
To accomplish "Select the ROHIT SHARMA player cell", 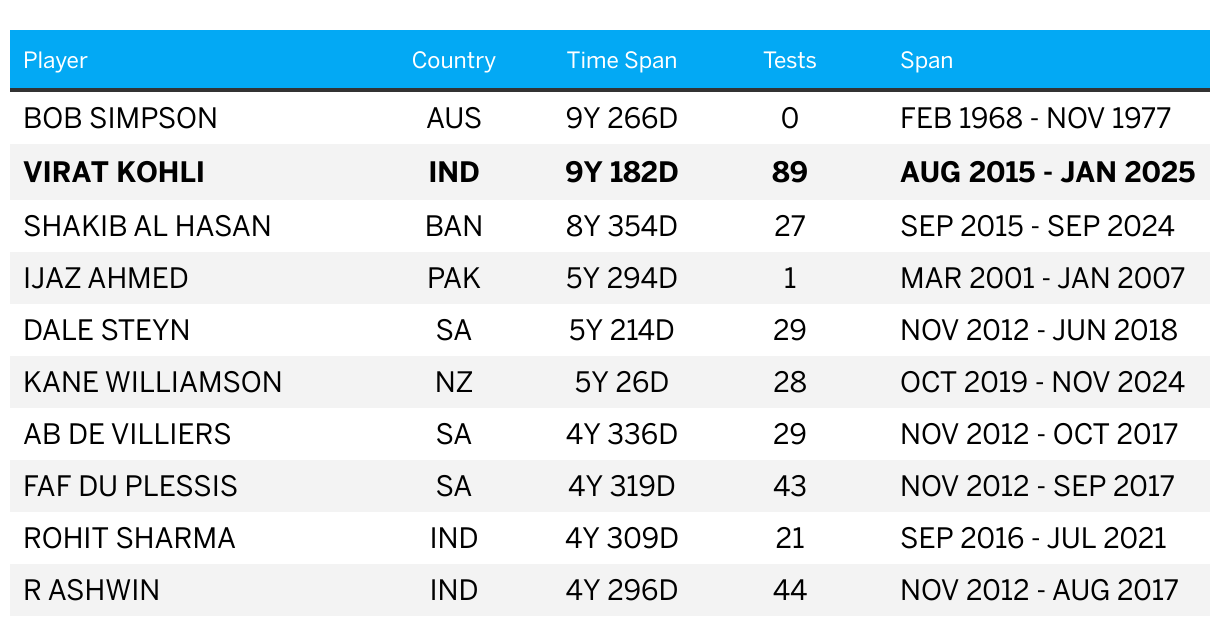I will pyautogui.click(x=130, y=538).
